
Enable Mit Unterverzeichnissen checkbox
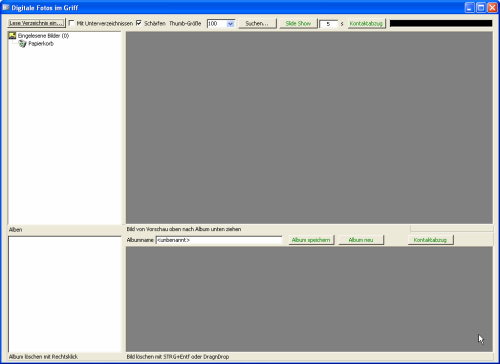pos(71,23)
